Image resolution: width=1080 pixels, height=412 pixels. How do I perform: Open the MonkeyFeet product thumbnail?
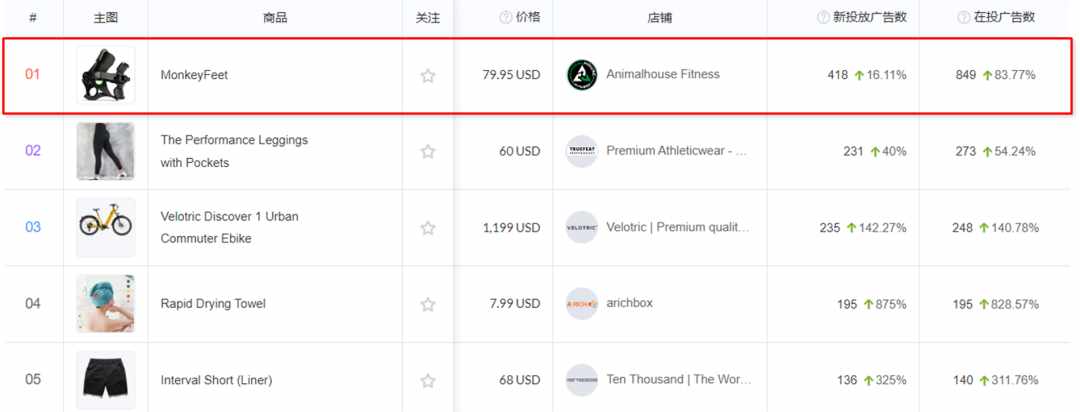(105, 75)
